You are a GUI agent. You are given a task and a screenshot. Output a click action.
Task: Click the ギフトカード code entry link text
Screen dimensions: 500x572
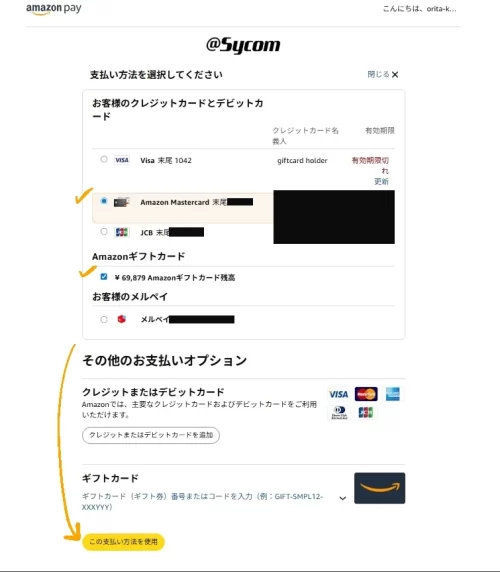point(202,502)
